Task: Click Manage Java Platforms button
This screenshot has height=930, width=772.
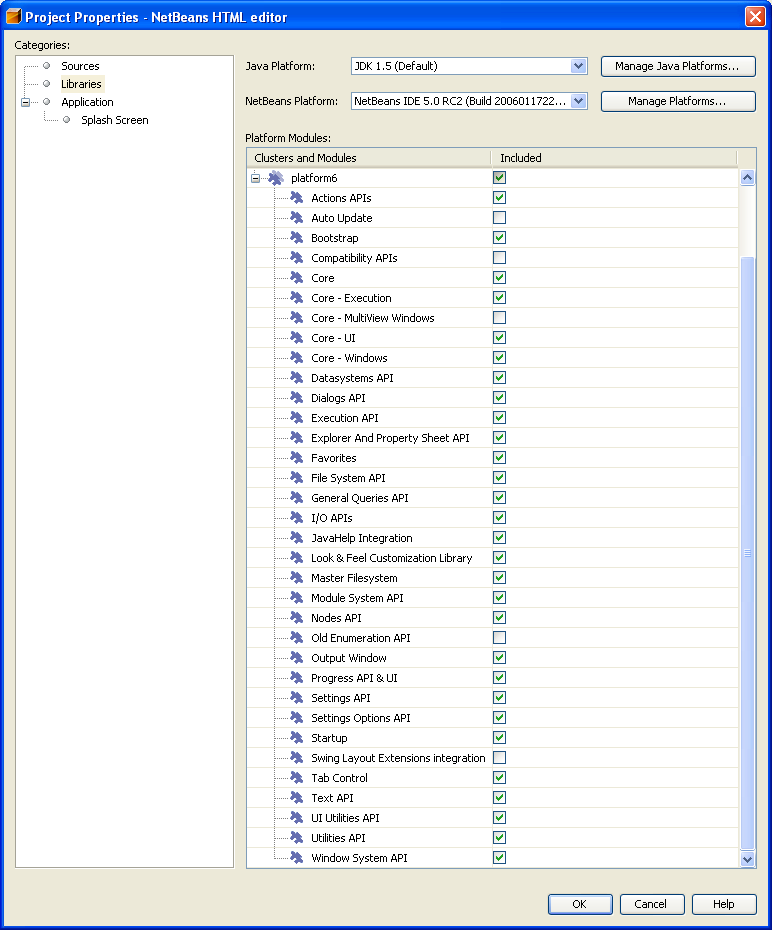Action: [678, 66]
